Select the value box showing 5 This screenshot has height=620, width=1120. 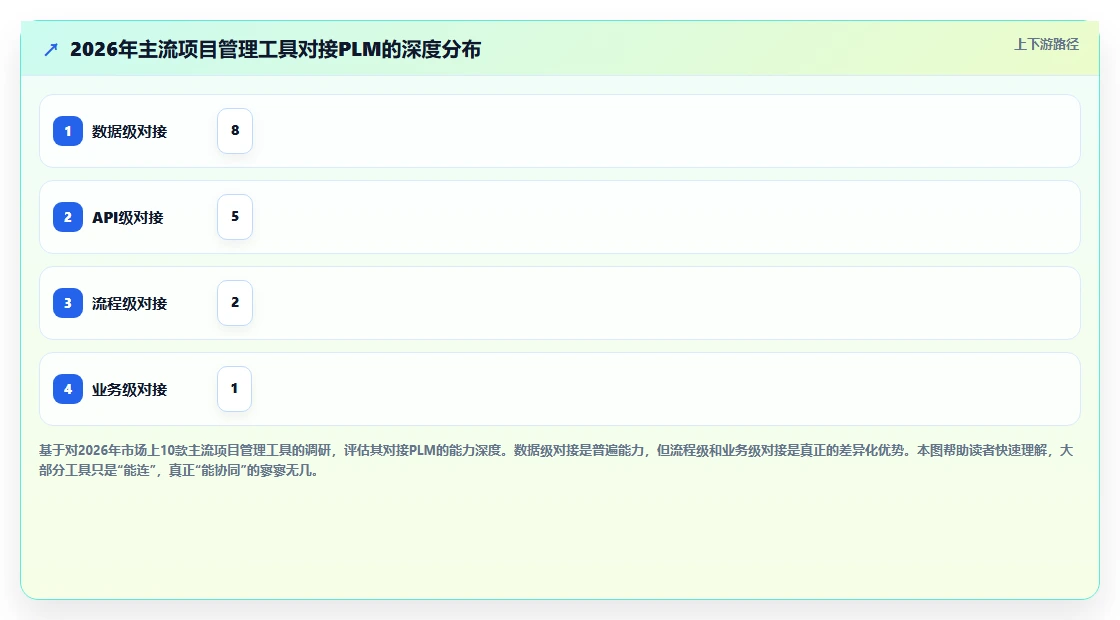(235, 216)
